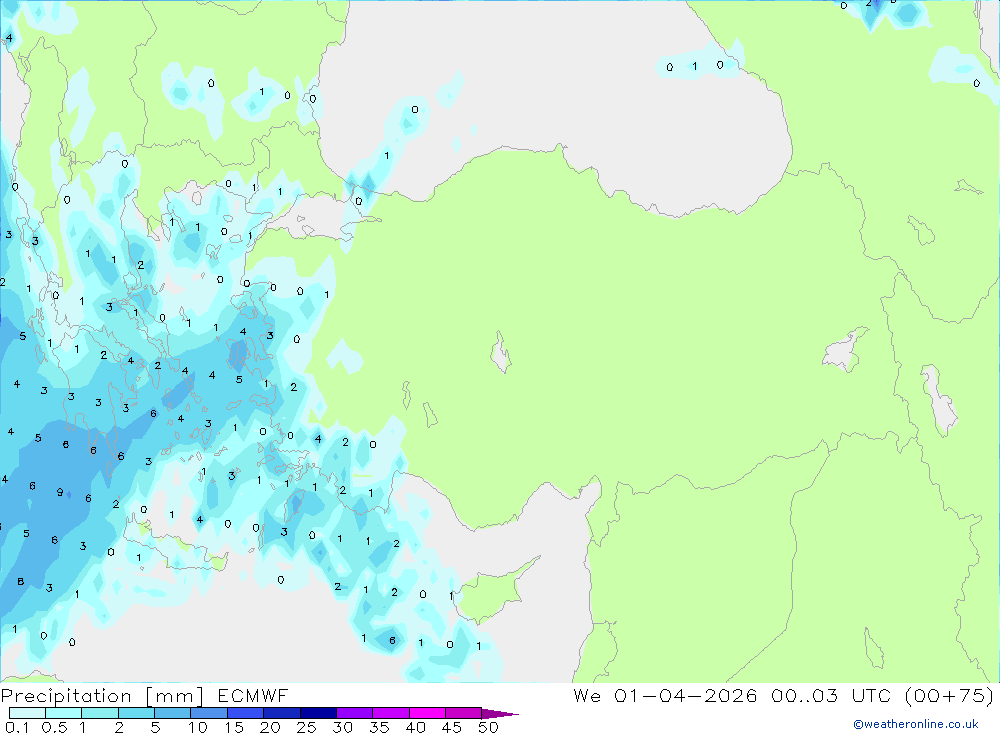
Task: Click the 'Precipitation' title word
Action: [x=66, y=696]
